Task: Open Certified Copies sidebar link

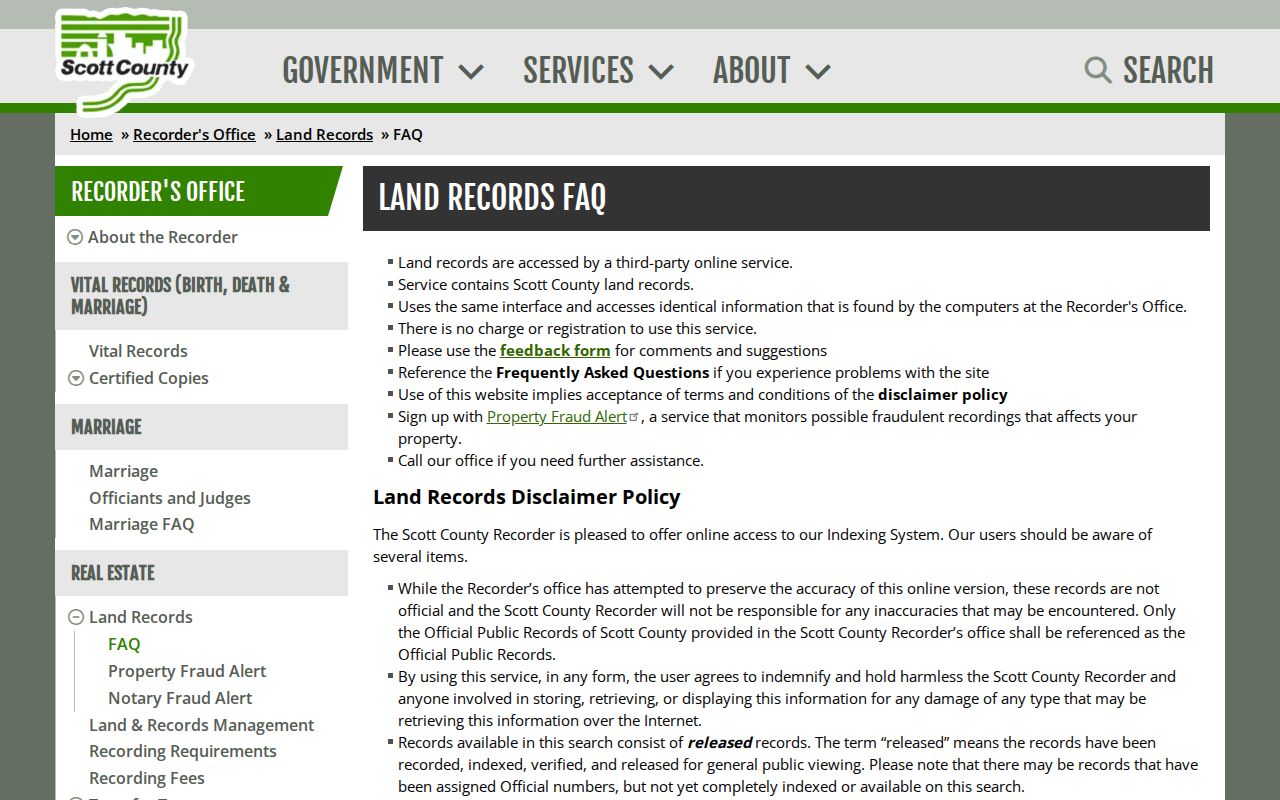Action: 149,378
